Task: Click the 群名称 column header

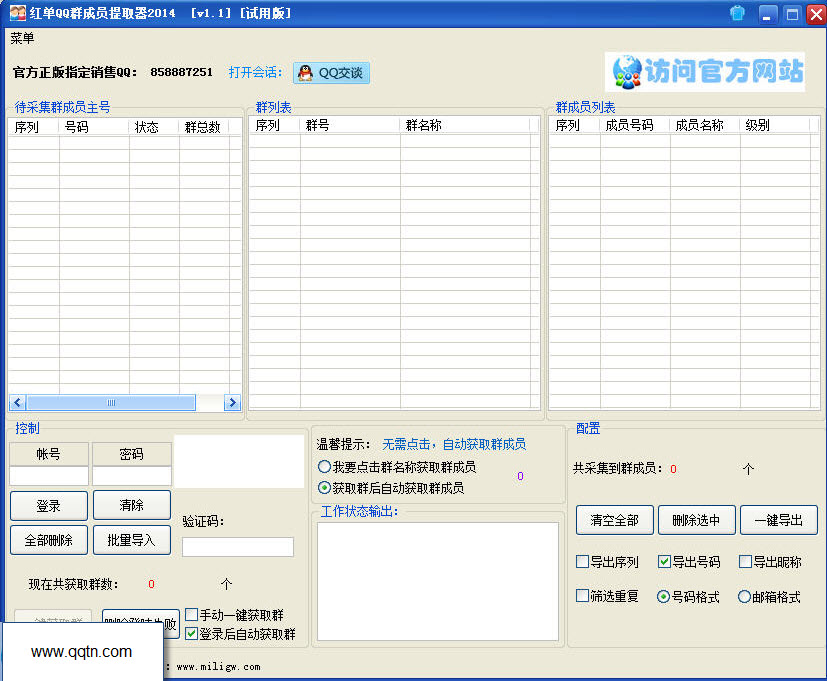Action: pyautogui.click(x=465, y=126)
